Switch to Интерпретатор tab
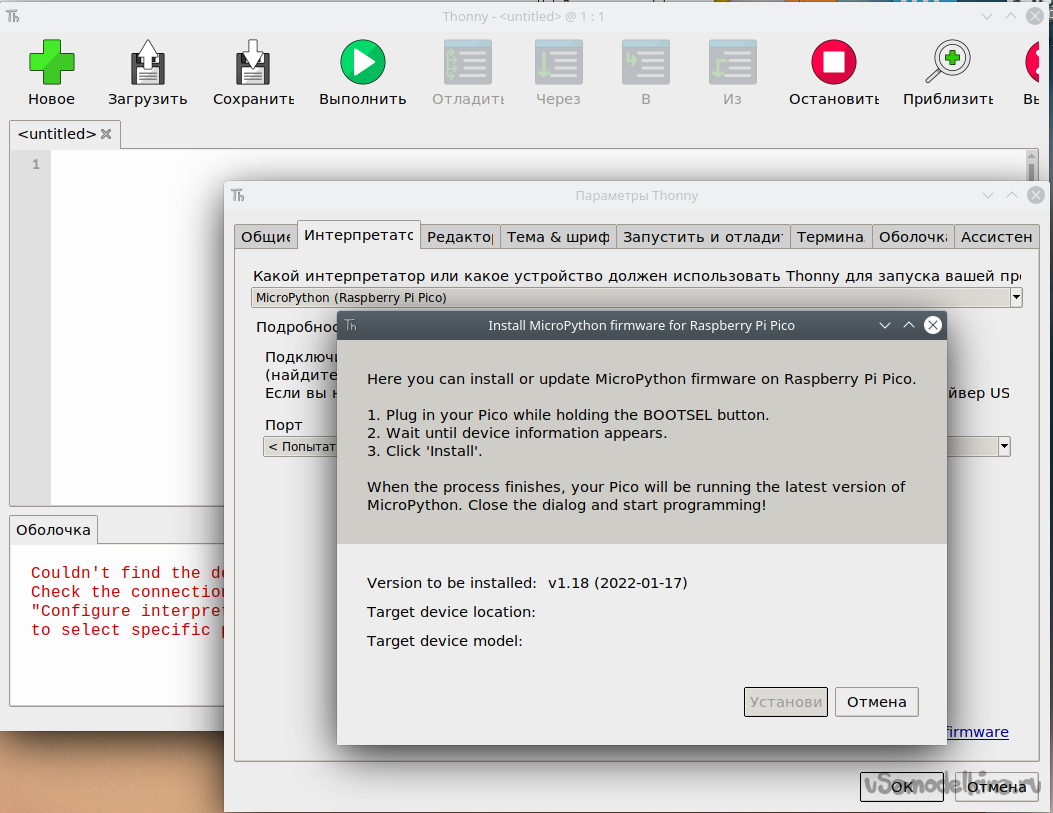Screen dimensions: 1053x813 tap(359, 235)
